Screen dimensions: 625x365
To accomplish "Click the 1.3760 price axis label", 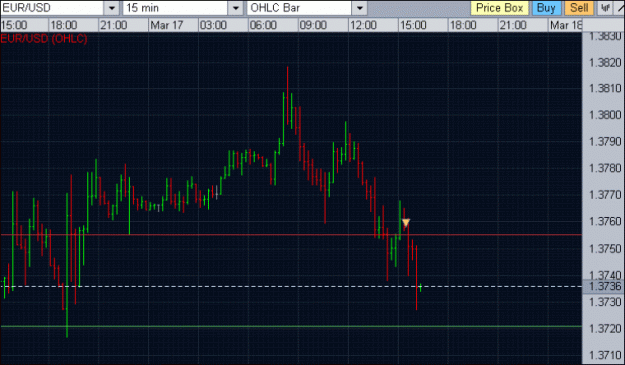I will pos(605,221).
